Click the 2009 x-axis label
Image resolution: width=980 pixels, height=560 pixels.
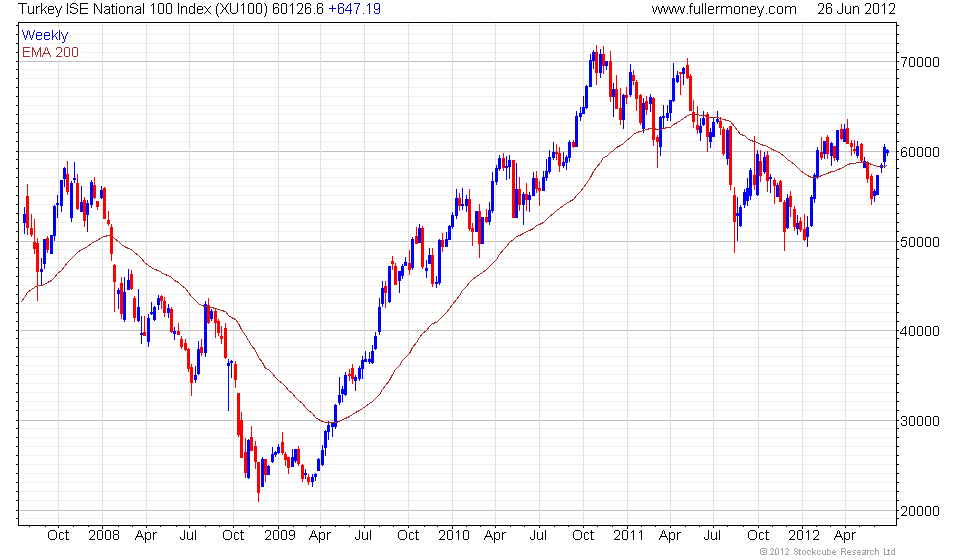279,536
